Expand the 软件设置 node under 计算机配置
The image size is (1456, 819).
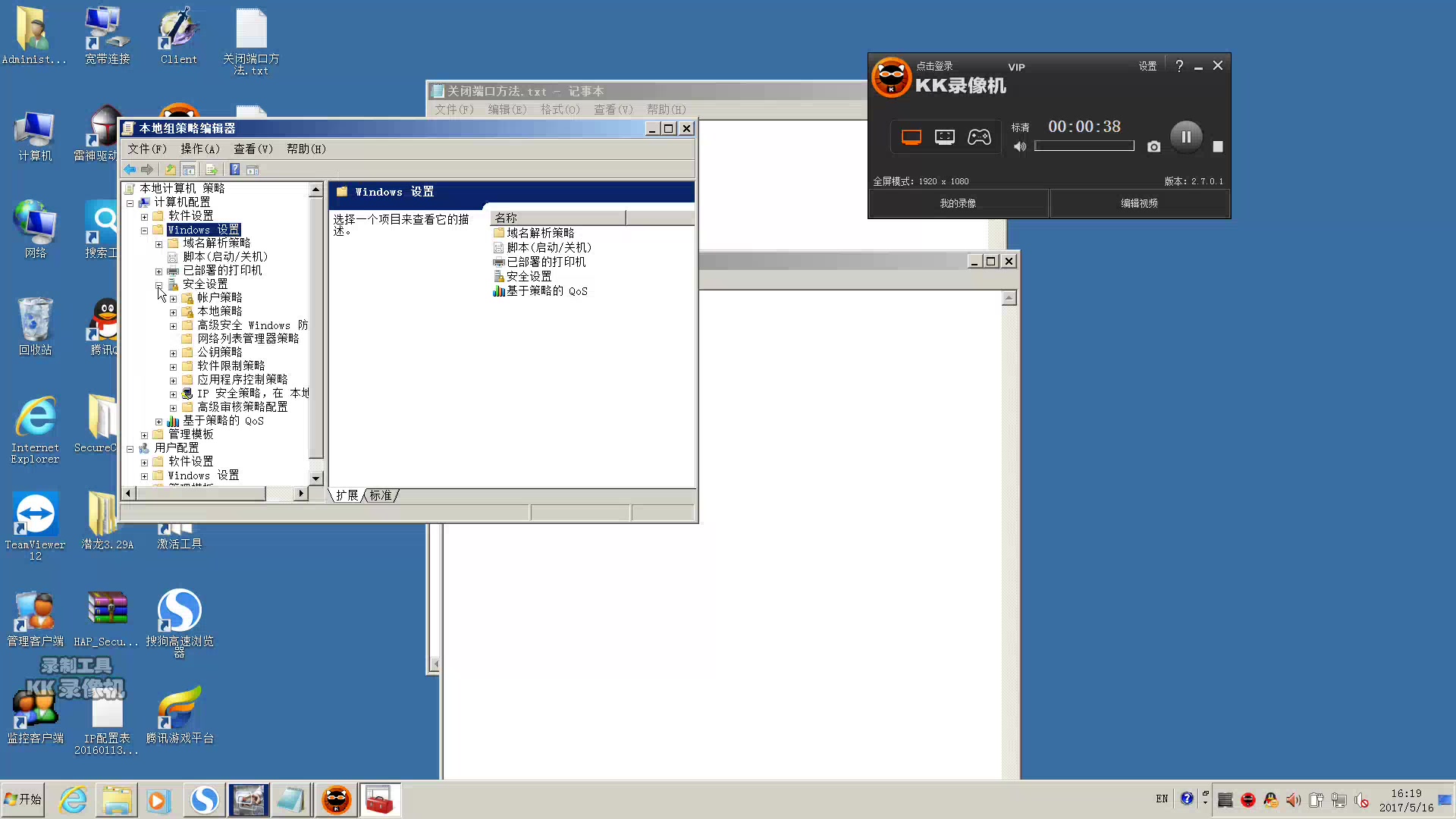[144, 216]
